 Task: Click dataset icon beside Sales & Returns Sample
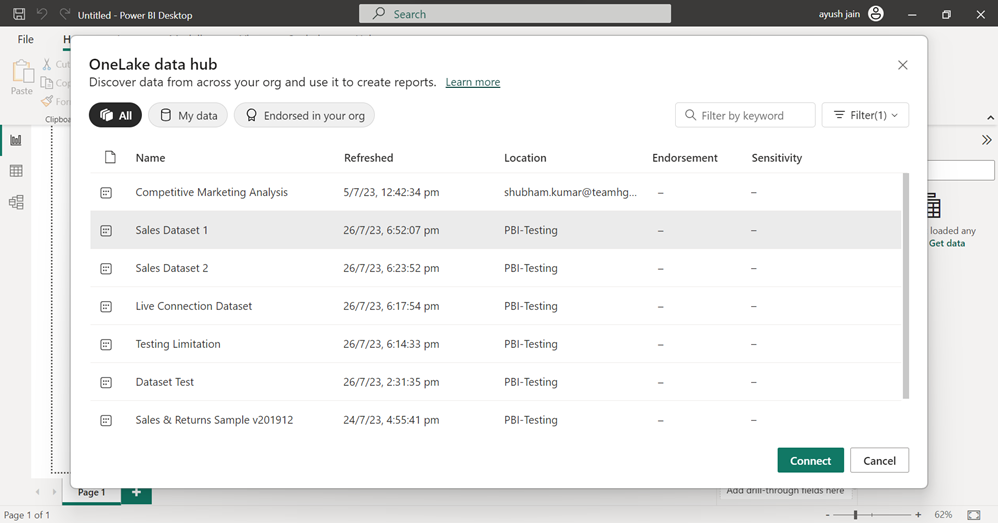coord(106,420)
